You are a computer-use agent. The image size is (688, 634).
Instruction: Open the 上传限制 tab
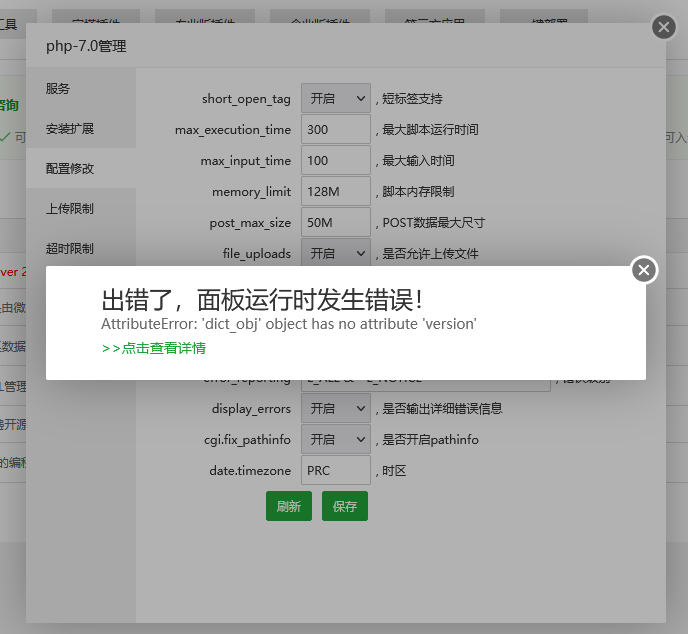tap(81, 208)
